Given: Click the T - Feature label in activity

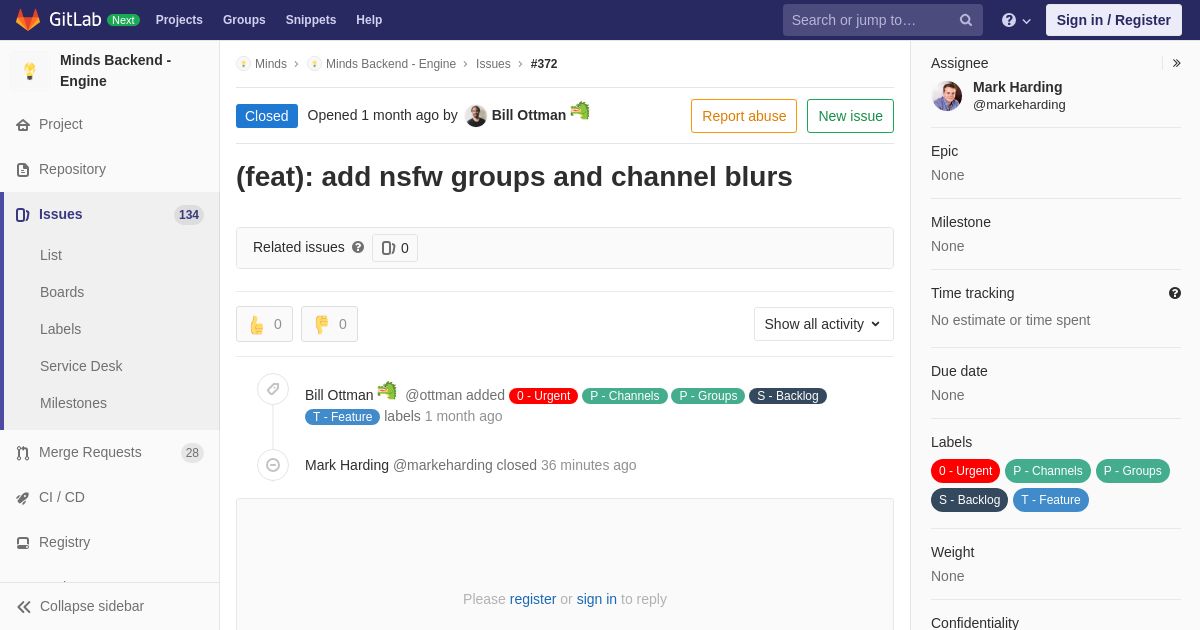Looking at the screenshot, I should coord(343,417).
